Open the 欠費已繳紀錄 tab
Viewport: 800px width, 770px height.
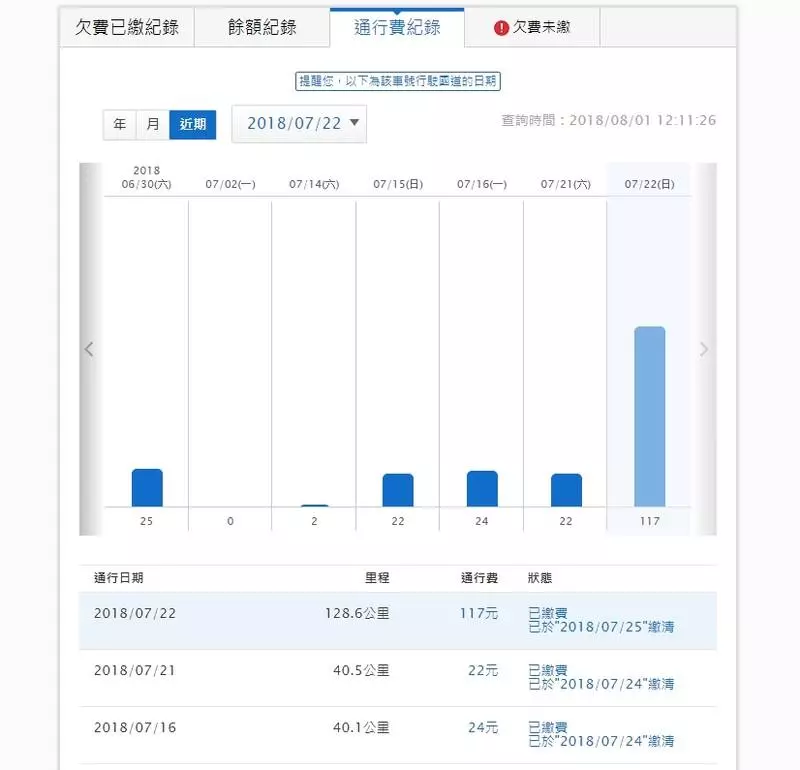point(127,27)
